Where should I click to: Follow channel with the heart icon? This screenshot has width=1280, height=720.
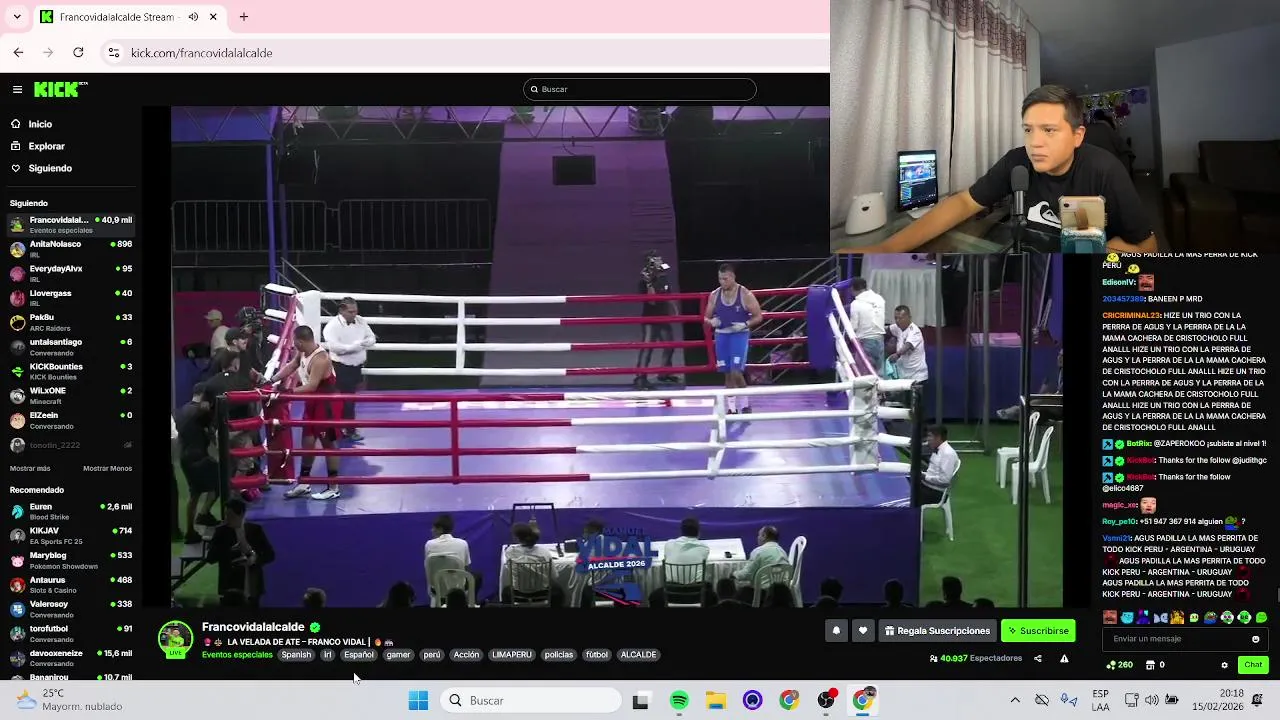[x=863, y=631]
